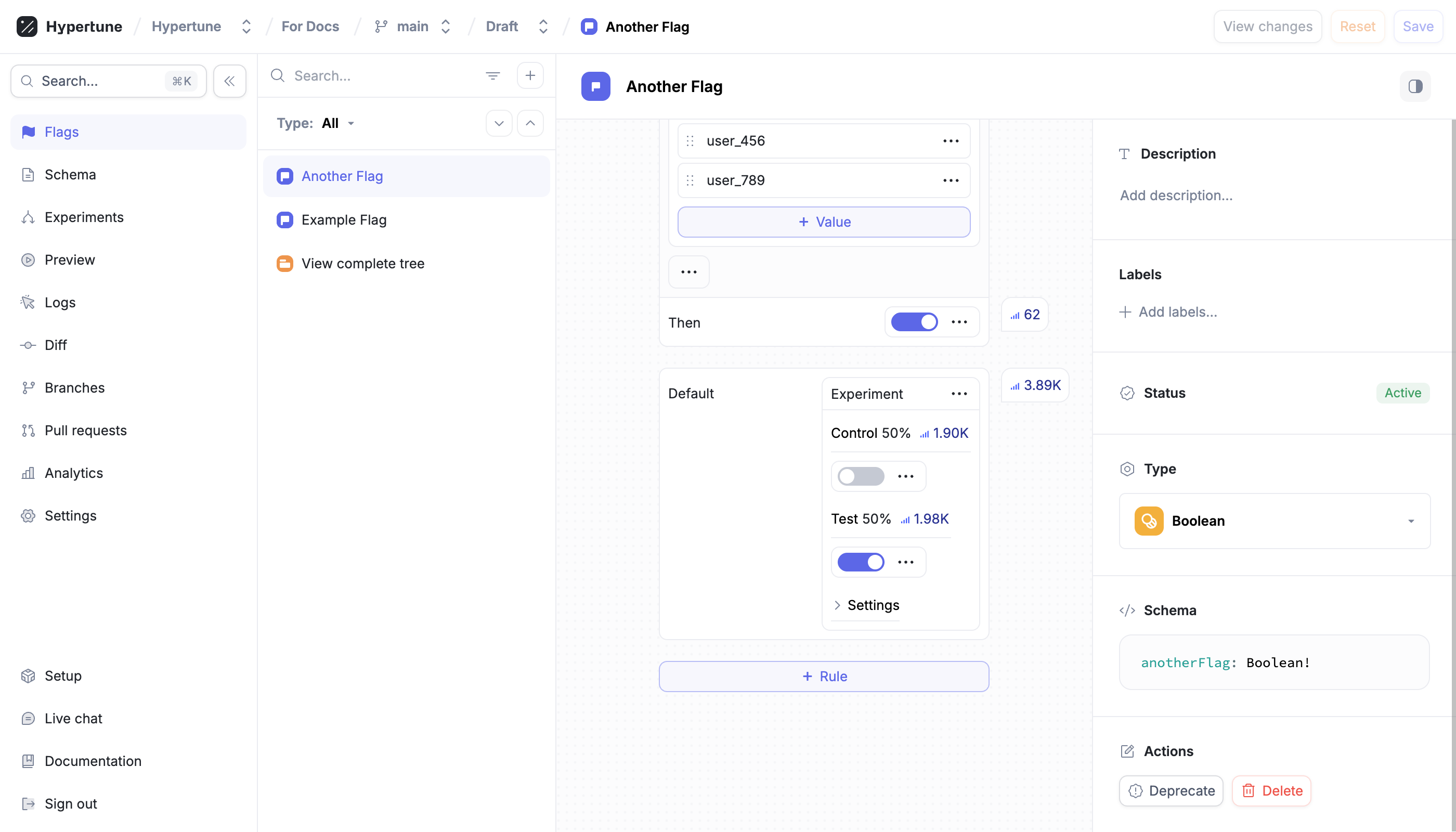Click the + Rule button
This screenshot has width=1456, height=832.
point(824,676)
